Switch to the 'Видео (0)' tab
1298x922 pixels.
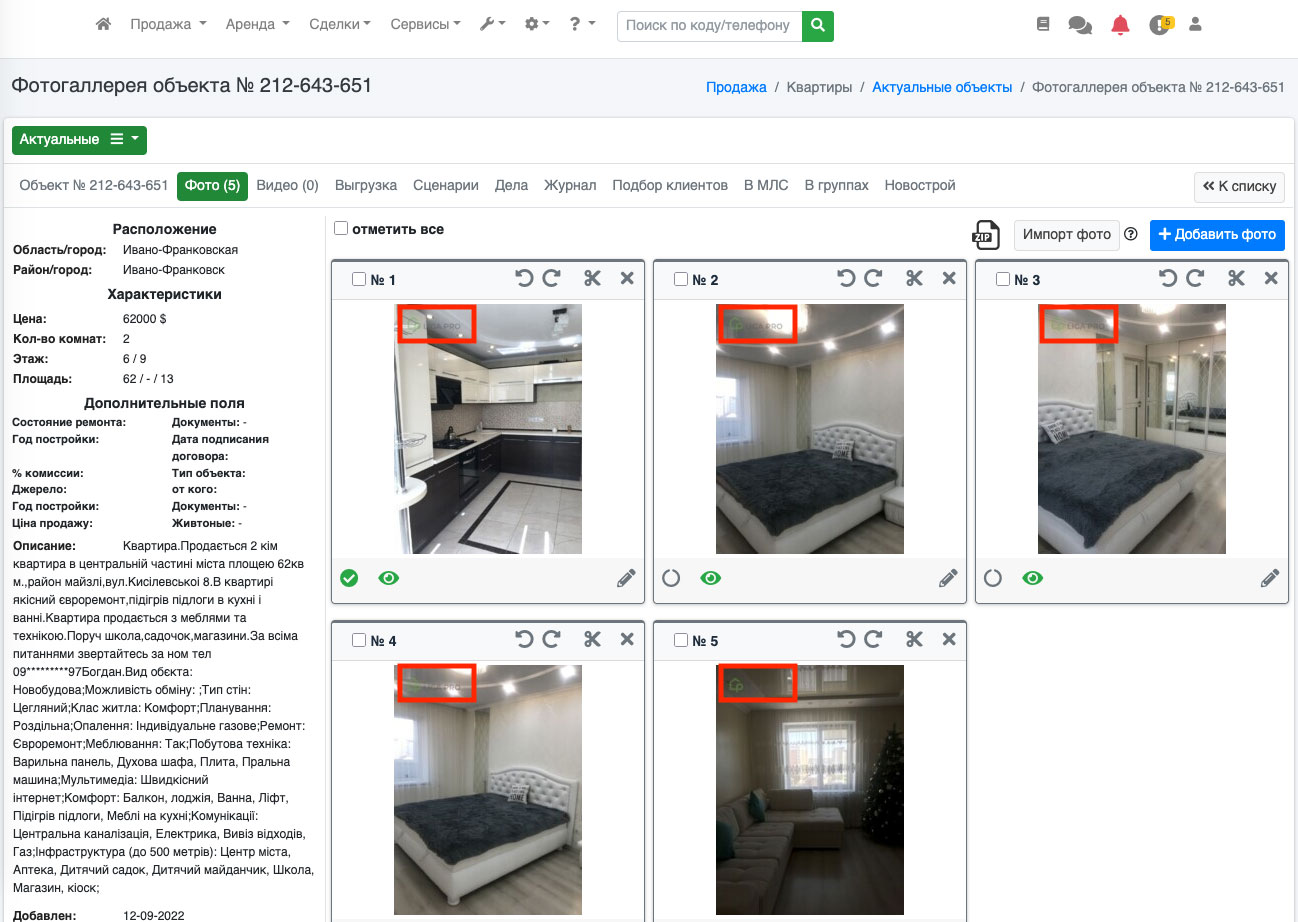click(287, 186)
